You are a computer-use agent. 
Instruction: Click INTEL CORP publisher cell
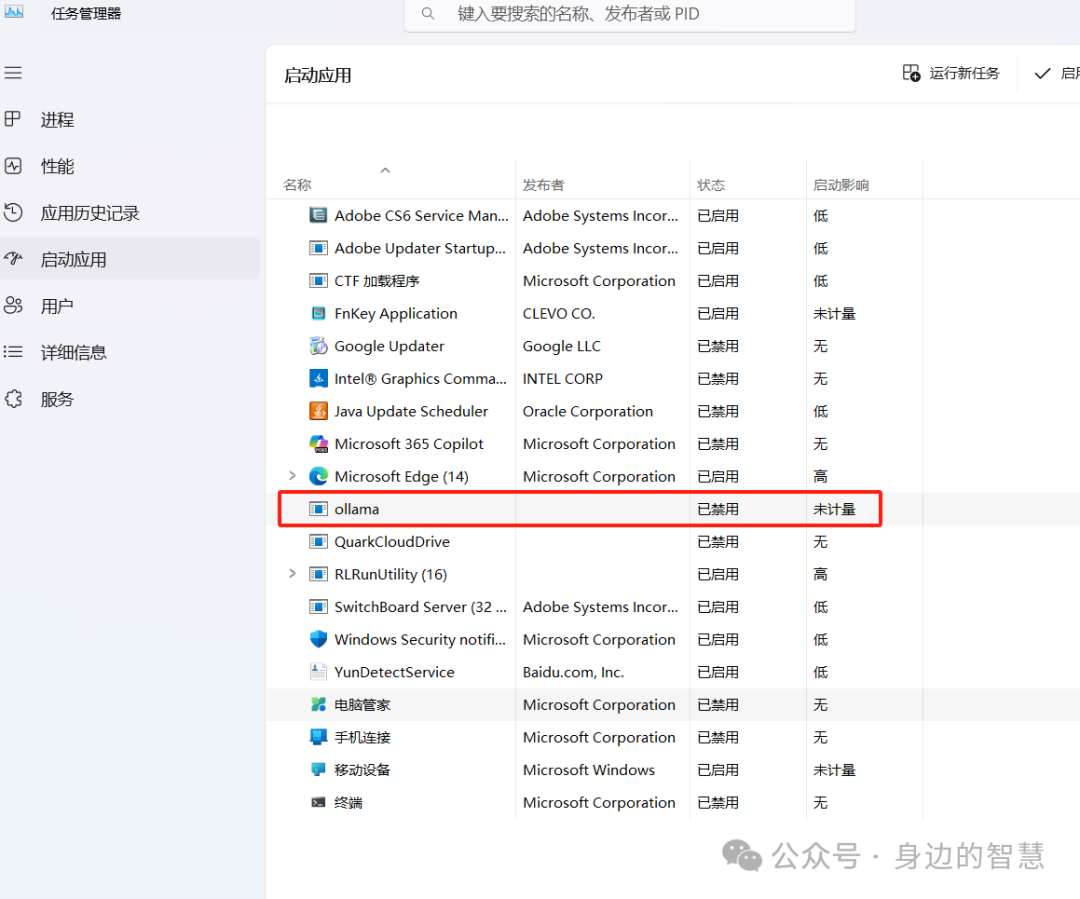563,378
